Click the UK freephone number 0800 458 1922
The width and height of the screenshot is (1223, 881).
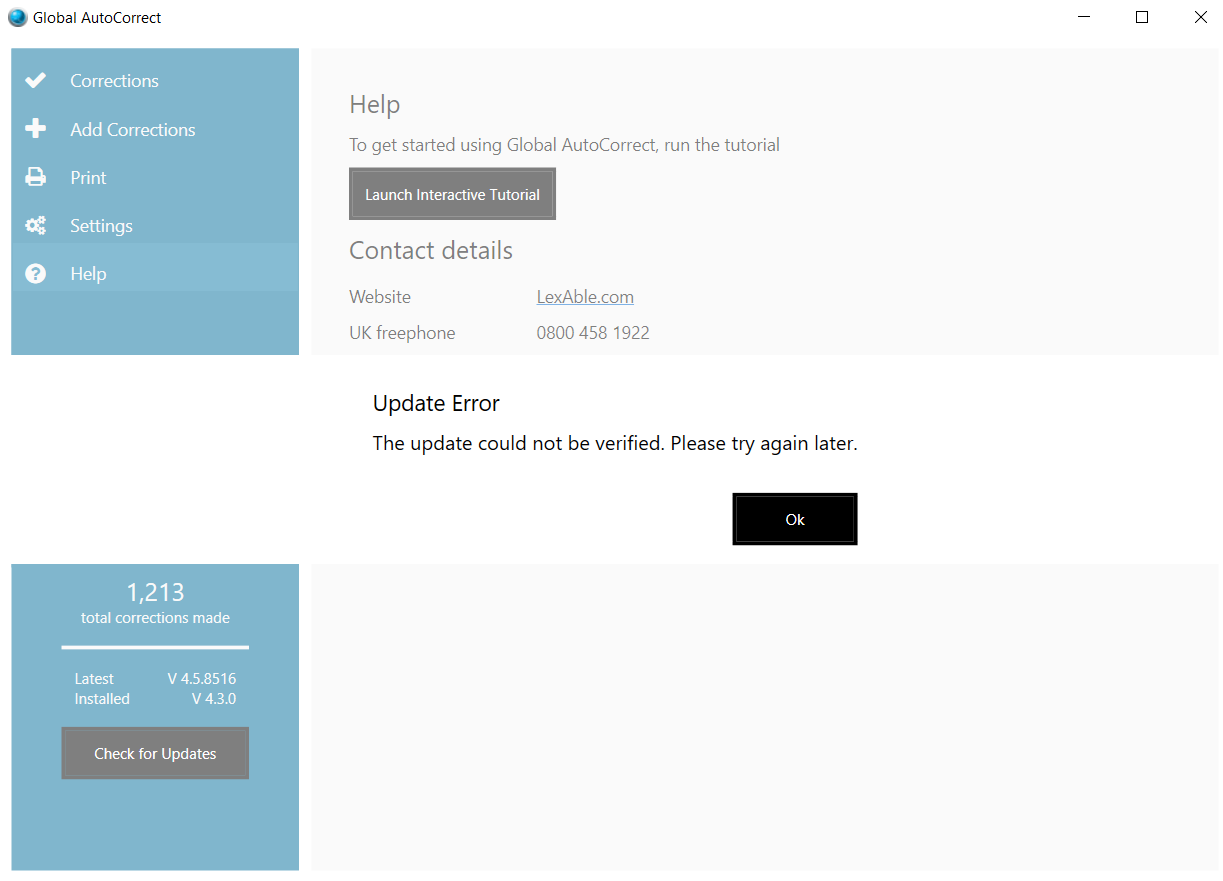pyautogui.click(x=593, y=333)
